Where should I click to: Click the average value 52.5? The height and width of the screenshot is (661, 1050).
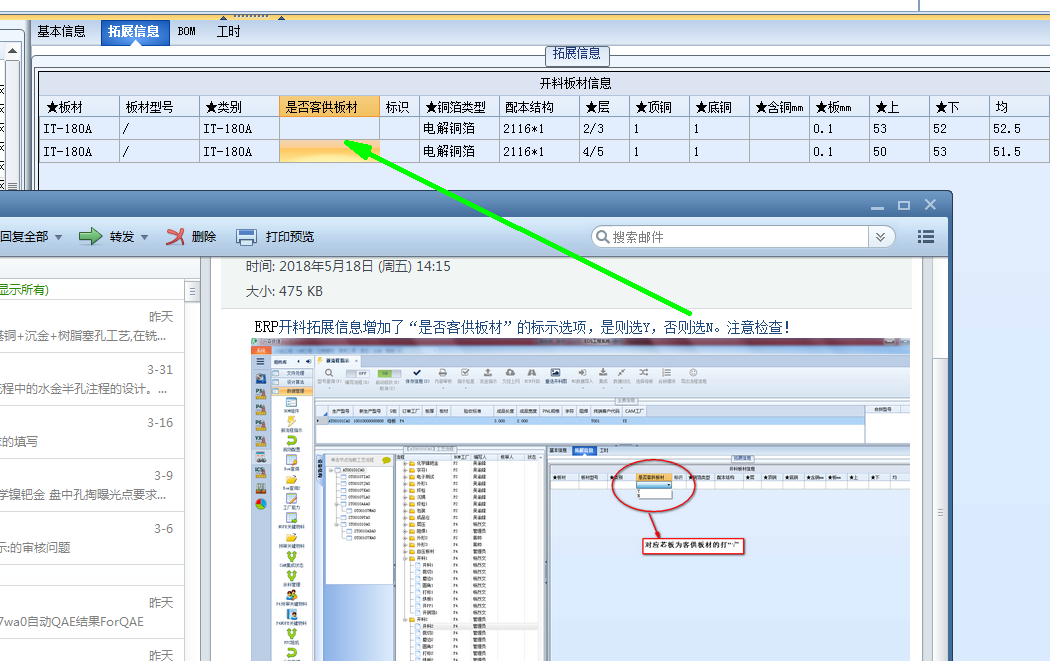pos(1019,129)
